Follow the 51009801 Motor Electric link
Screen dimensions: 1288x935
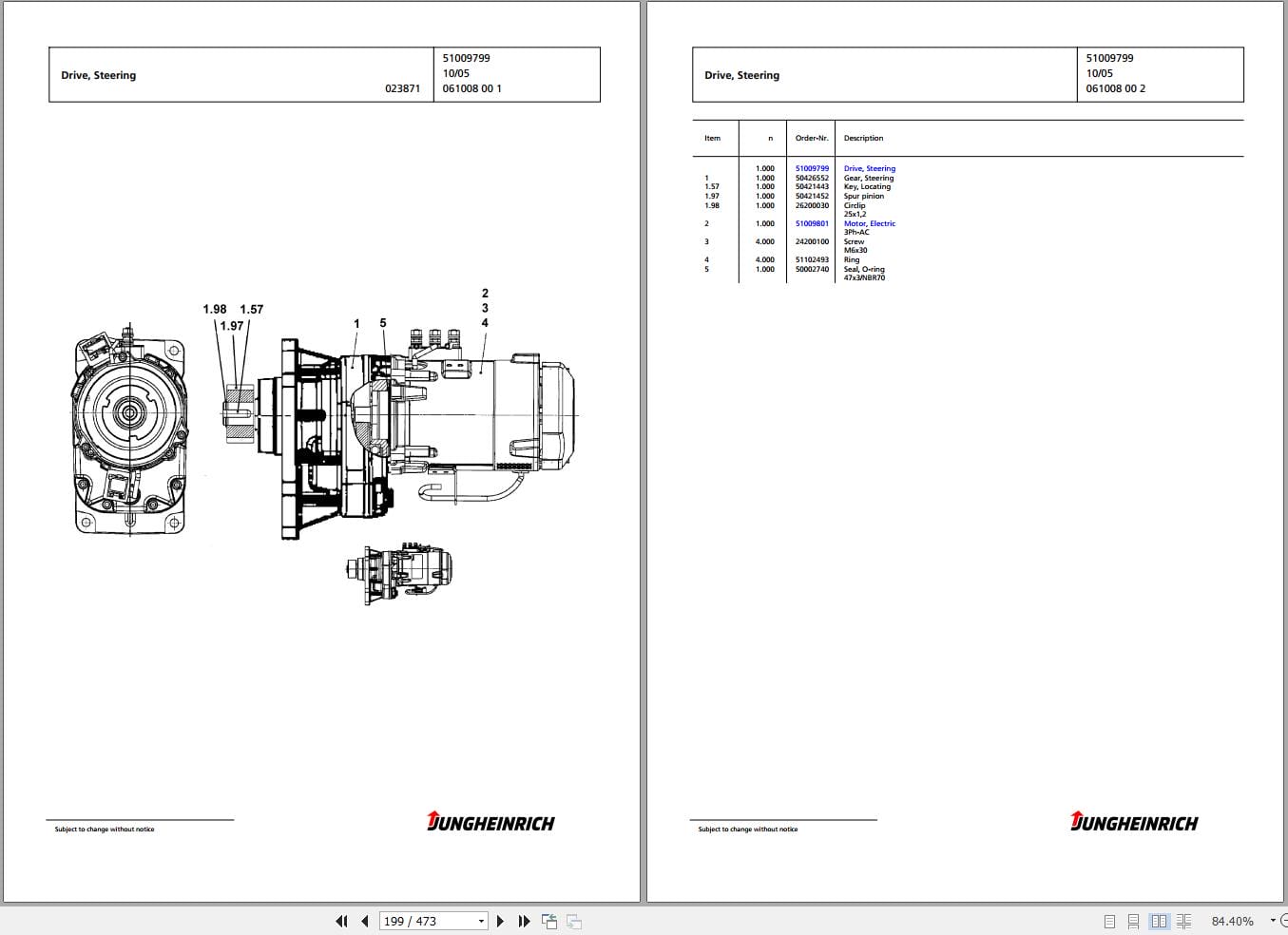click(x=869, y=223)
